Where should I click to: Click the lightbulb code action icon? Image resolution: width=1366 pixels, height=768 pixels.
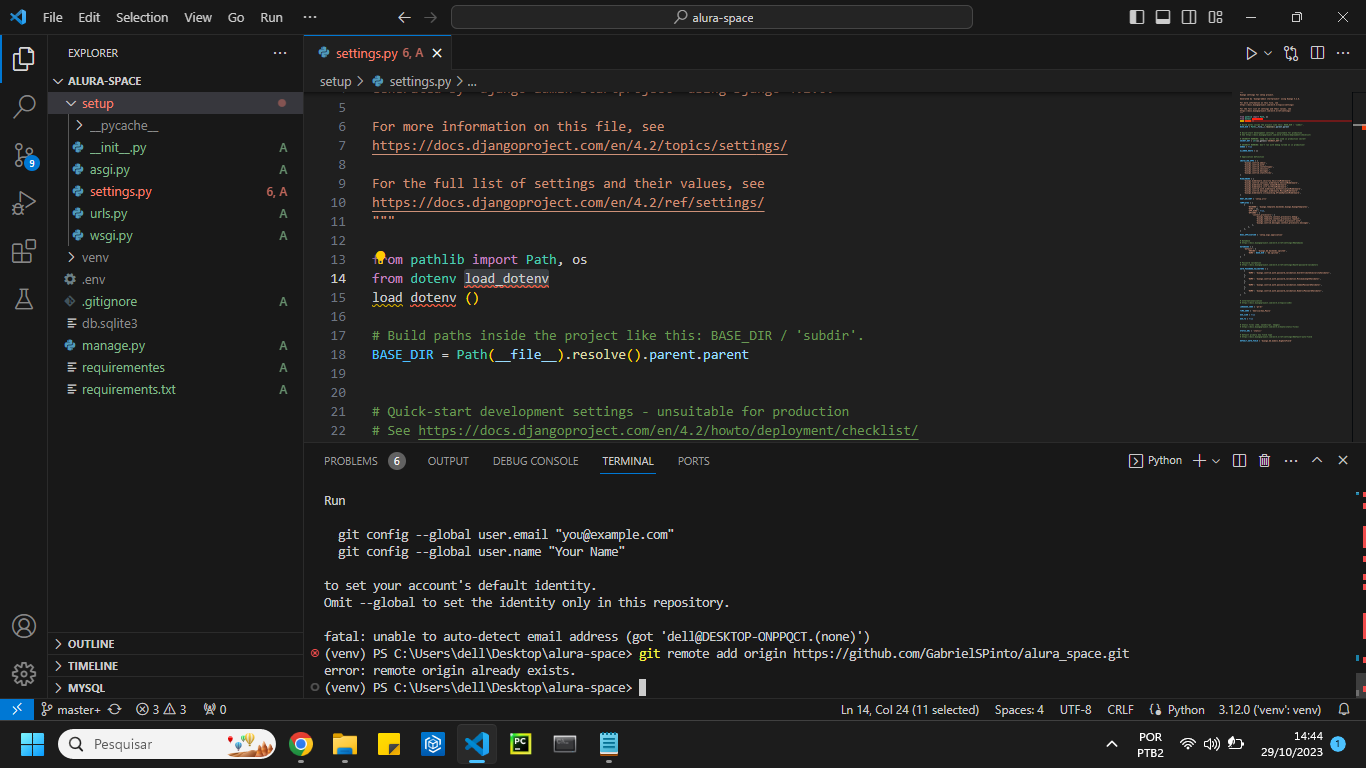[380, 258]
